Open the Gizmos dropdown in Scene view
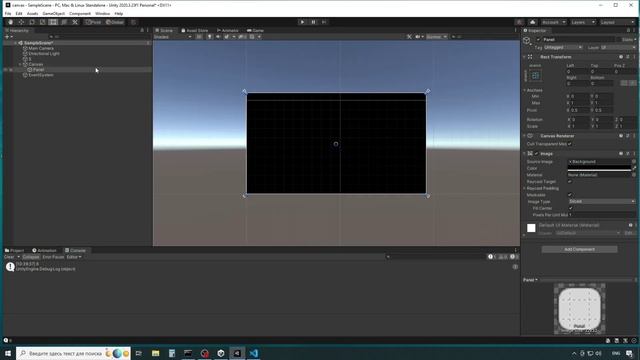The width and height of the screenshot is (640, 360). pyautogui.click(x=437, y=37)
